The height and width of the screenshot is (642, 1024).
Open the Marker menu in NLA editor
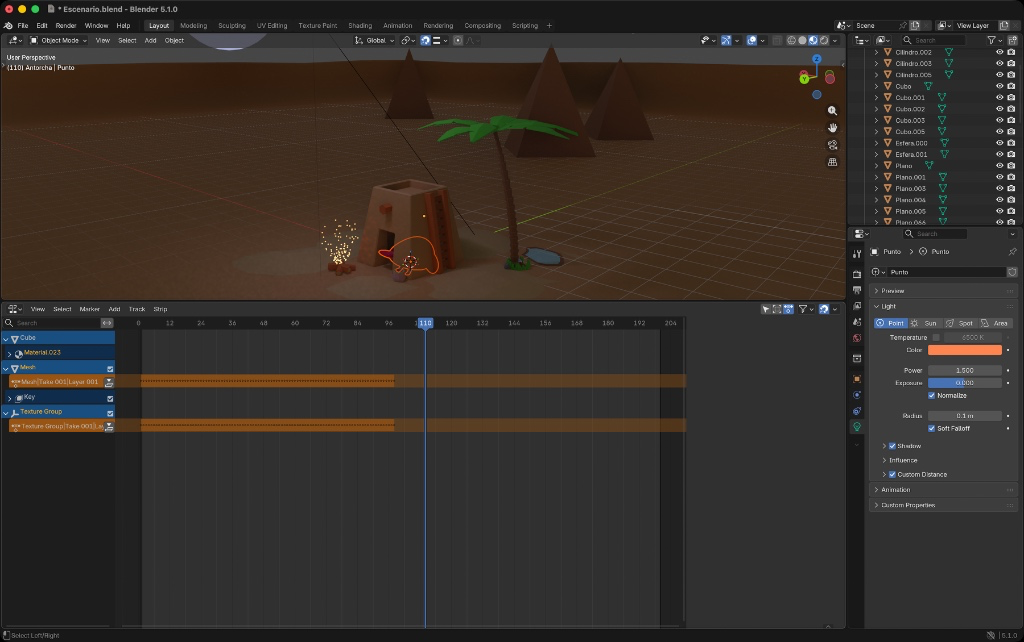[90, 309]
